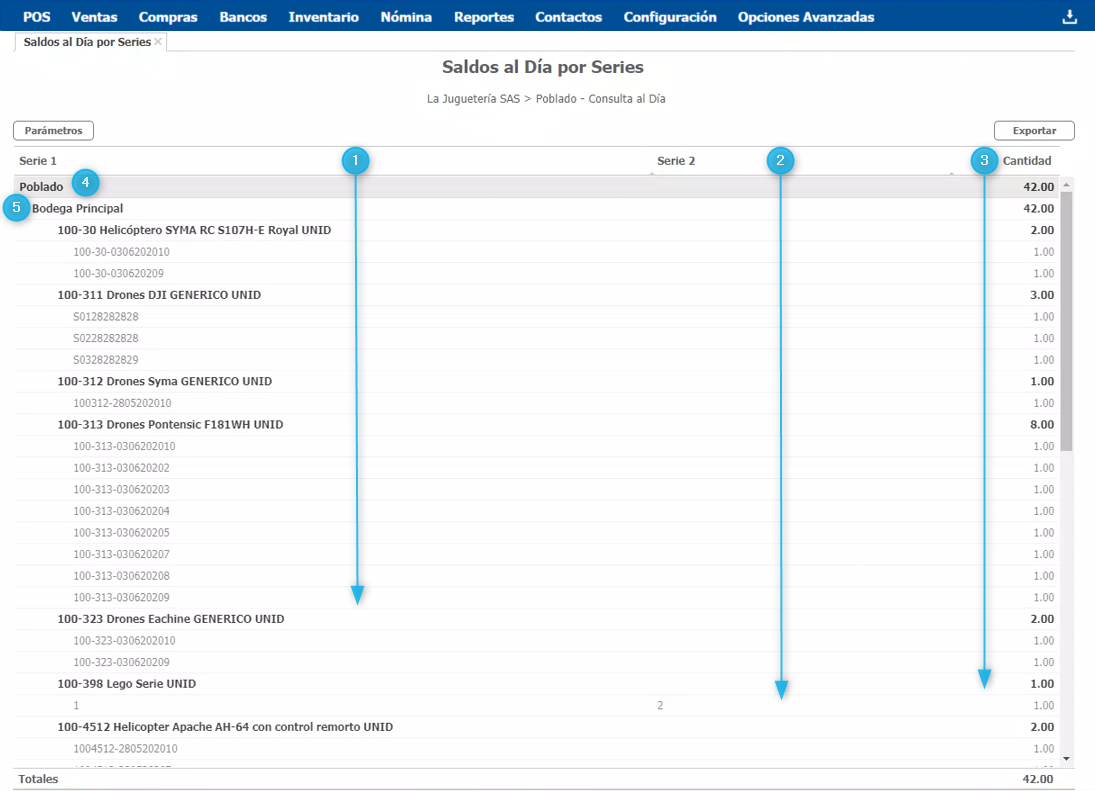1095x791 pixels.
Task: Click numbered marker 3 badge
Action: (x=985, y=160)
